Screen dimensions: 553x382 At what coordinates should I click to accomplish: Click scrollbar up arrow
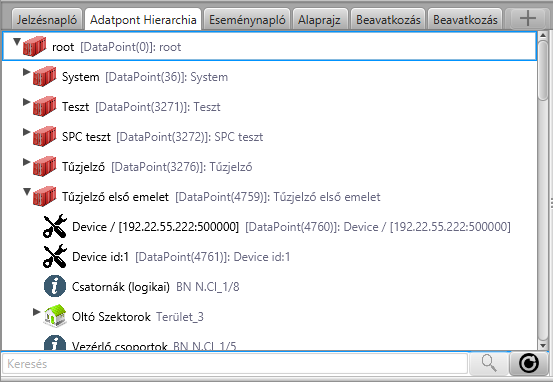(543, 36)
